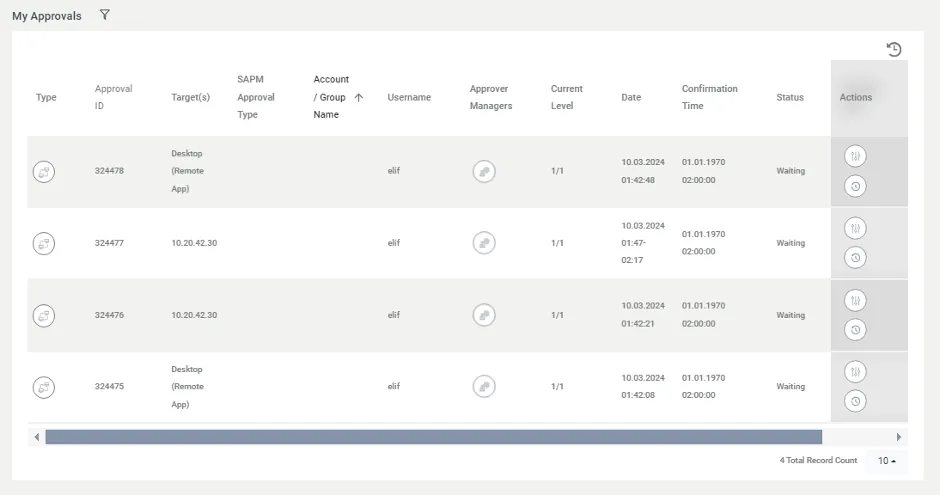940x496 pixels.
Task: Show approver managers for approval 324475
Action: [x=484, y=386]
